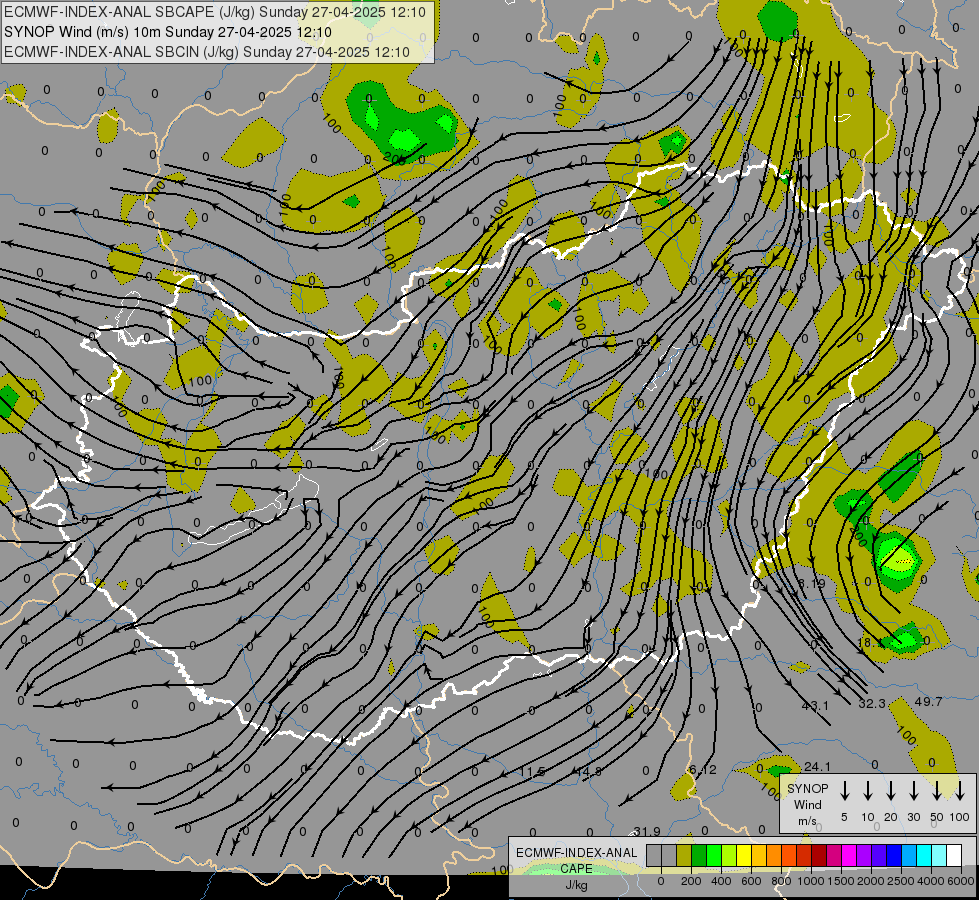Click the '10' label in wind legend

click(868, 817)
